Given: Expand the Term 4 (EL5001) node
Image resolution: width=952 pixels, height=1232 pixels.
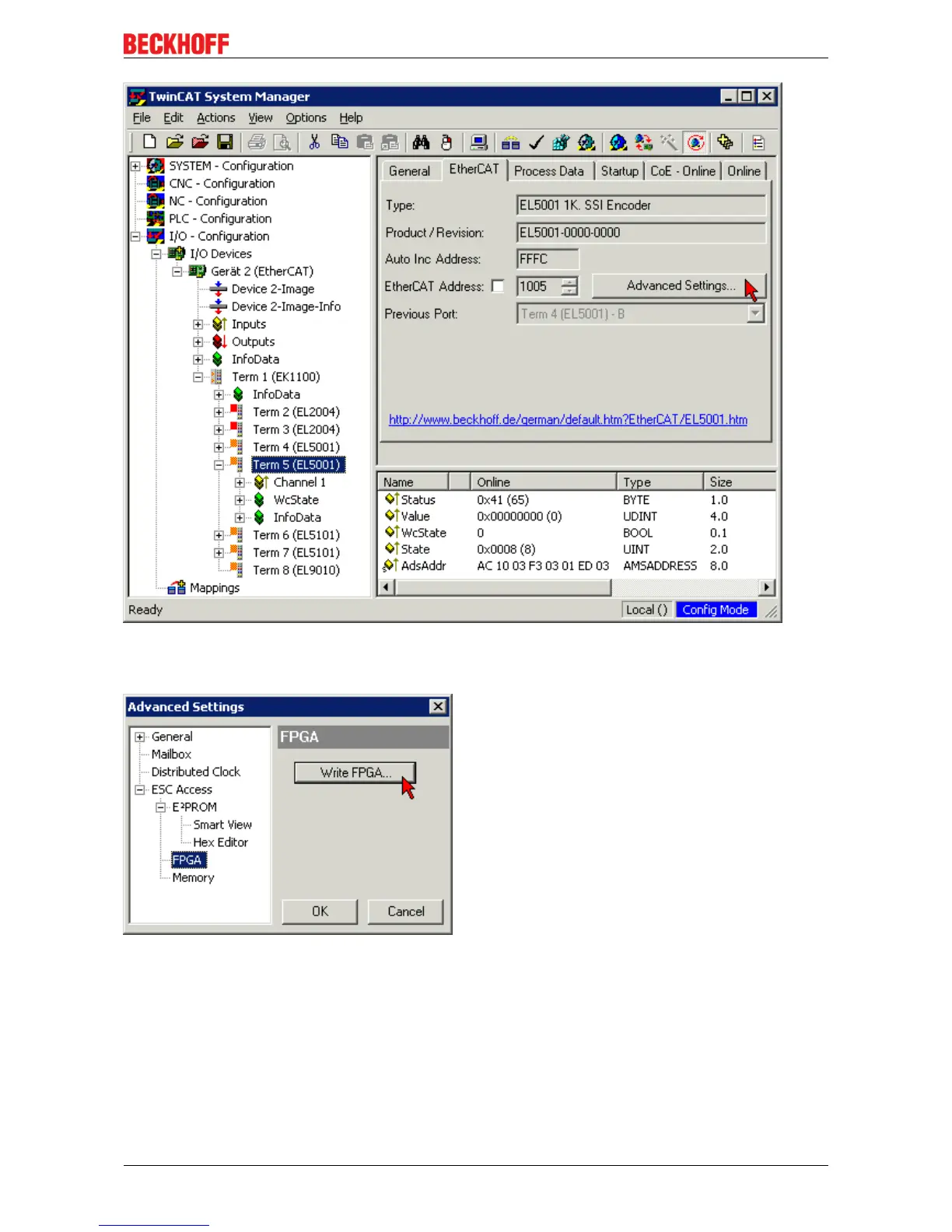Looking at the screenshot, I should click(219, 446).
